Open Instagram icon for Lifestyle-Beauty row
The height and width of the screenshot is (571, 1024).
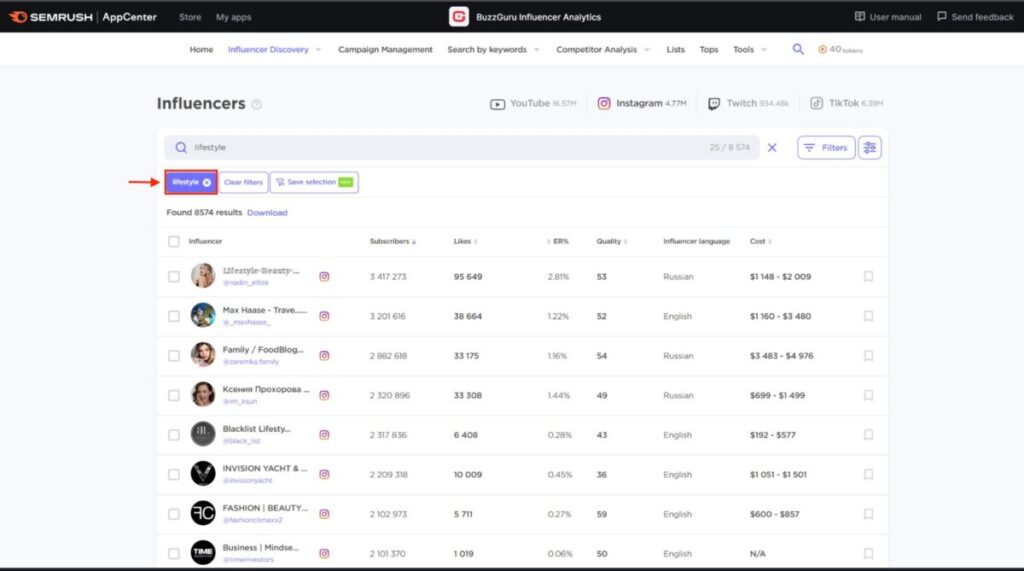click(x=324, y=276)
